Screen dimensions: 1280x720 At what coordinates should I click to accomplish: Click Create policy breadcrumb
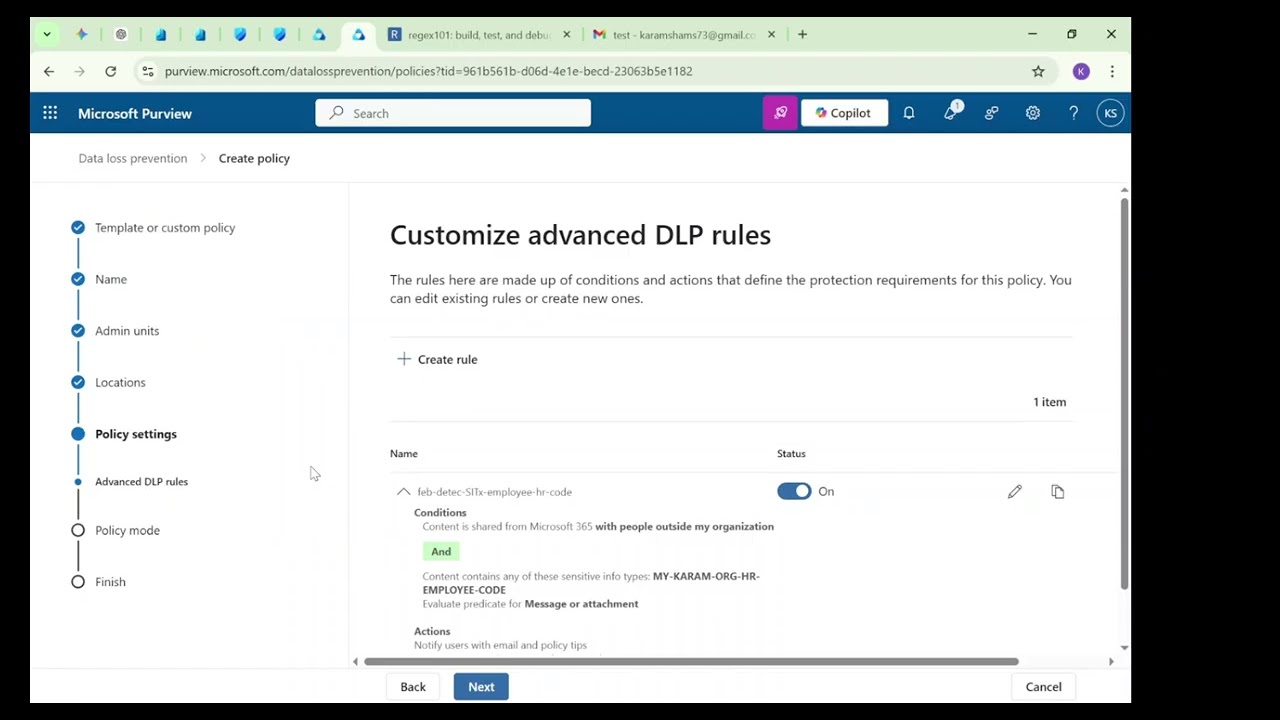[254, 158]
